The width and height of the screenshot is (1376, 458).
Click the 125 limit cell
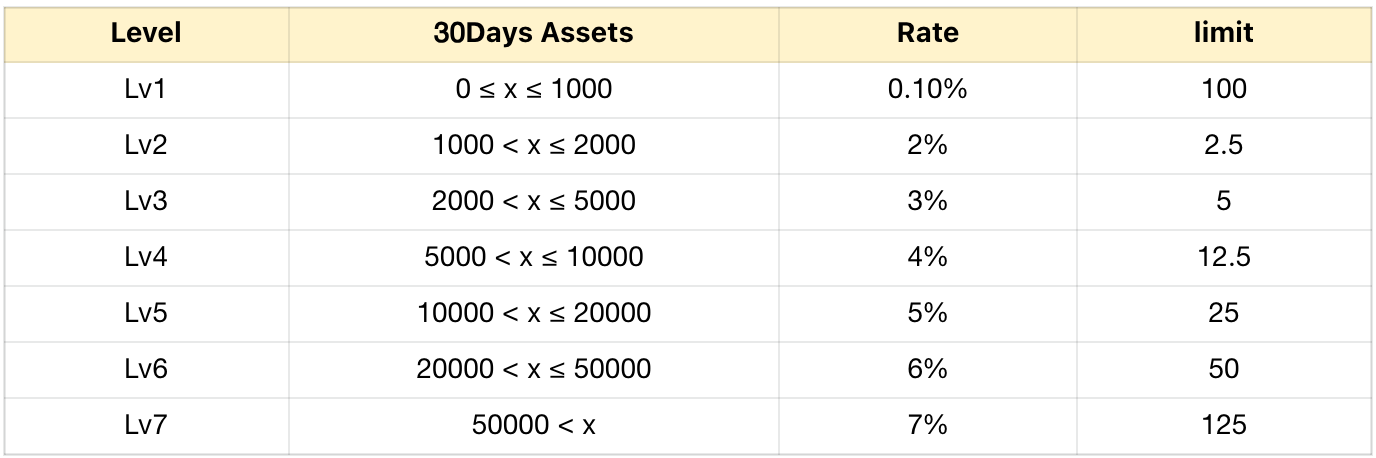pyautogui.click(x=1223, y=426)
